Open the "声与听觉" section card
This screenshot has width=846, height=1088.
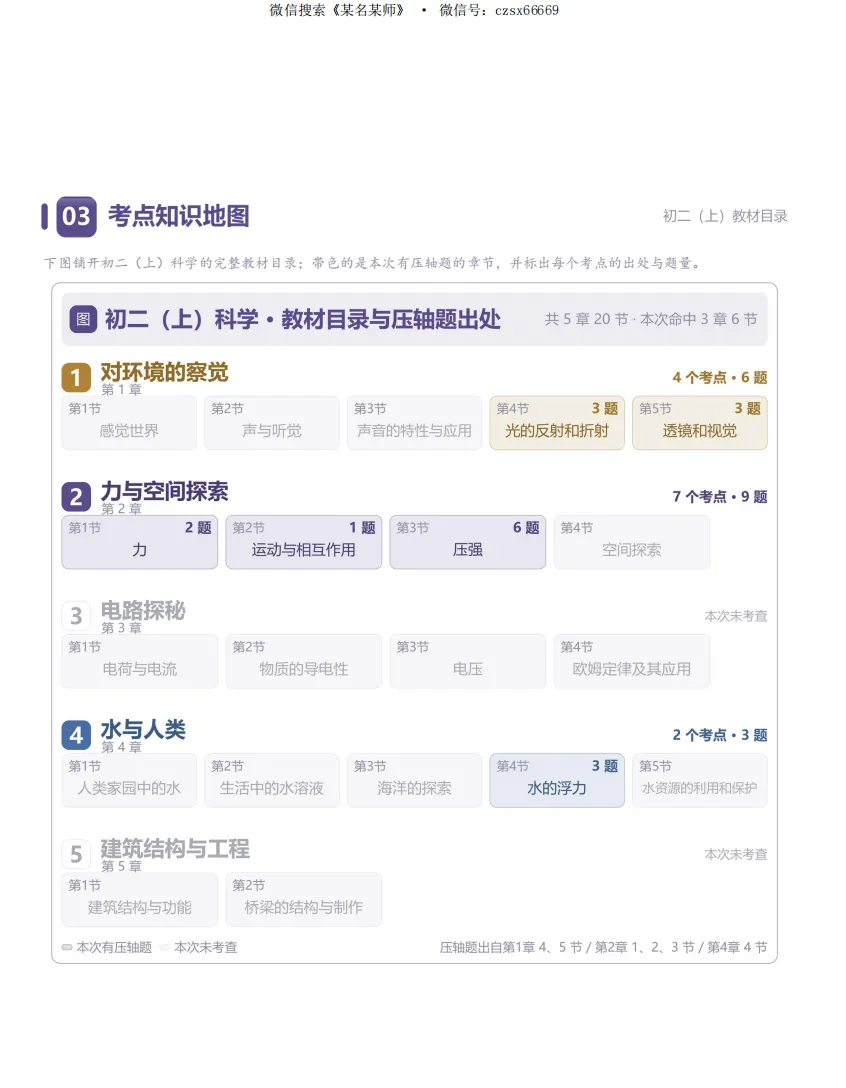click(x=272, y=423)
